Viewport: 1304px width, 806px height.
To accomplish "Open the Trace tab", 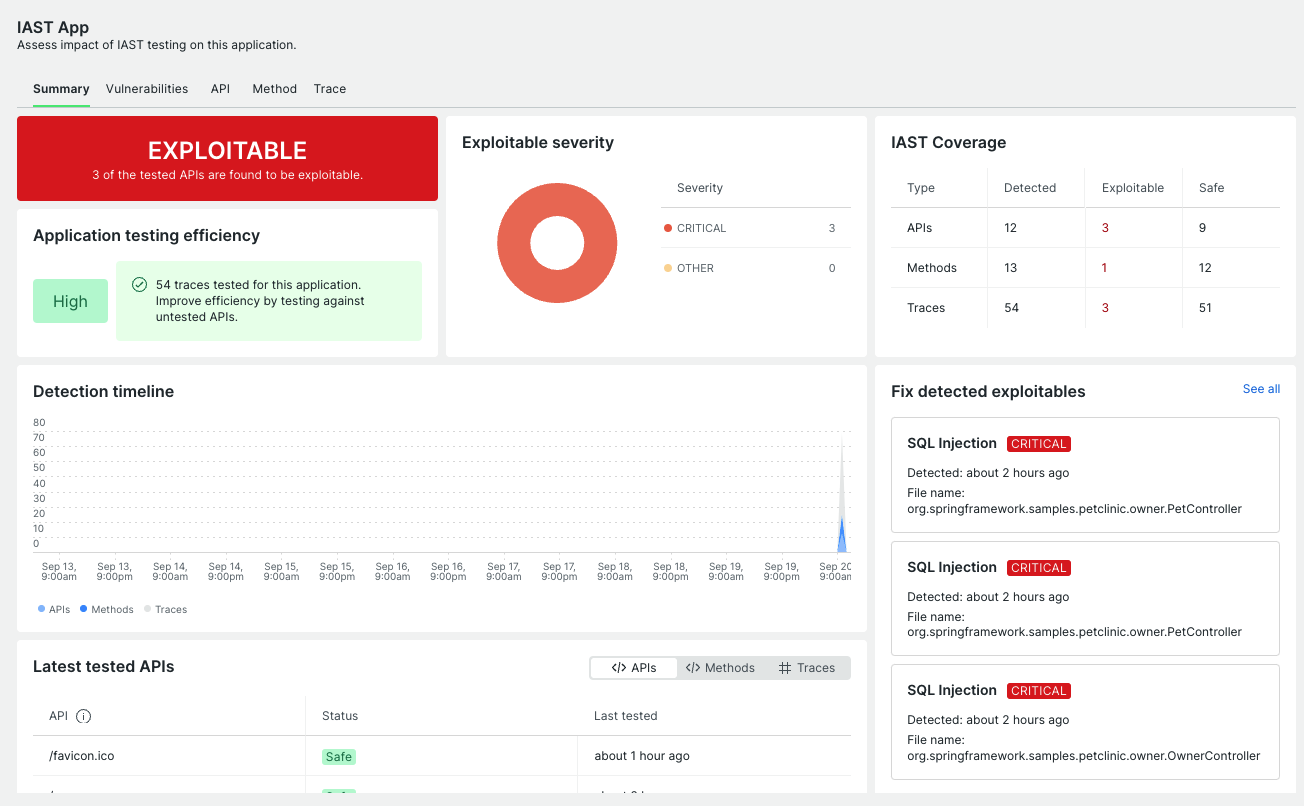I will (330, 89).
